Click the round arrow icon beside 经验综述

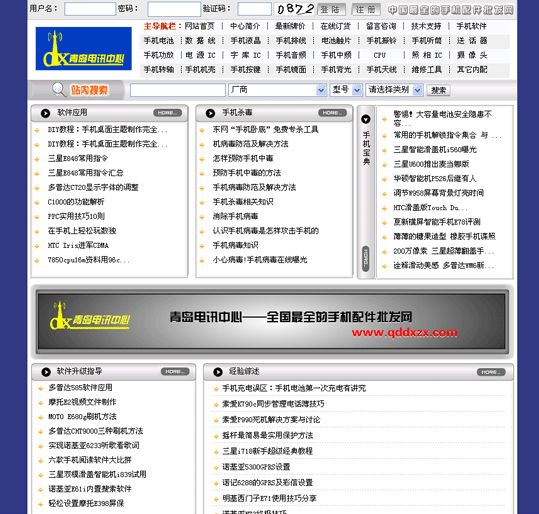click(218, 372)
